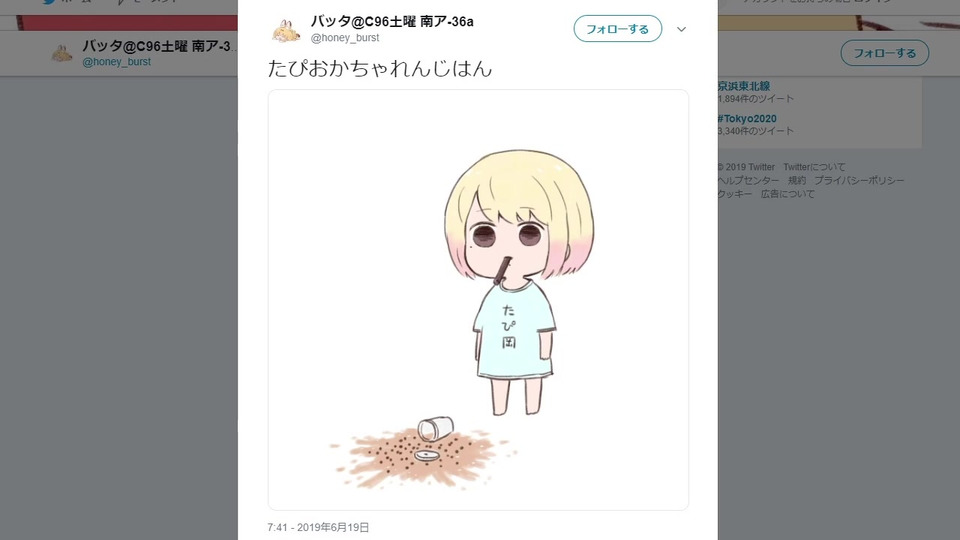The width and height of the screenshot is (960, 540).
Task: Enlarge the tapioca girl illustration
Action: pos(478,300)
